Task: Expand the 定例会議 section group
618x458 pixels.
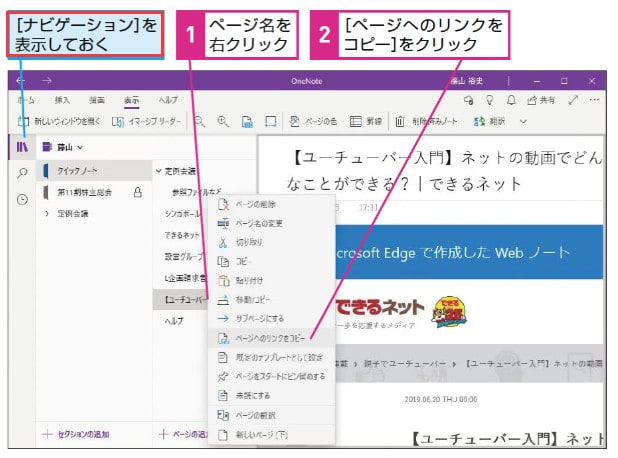Action: [x=46, y=214]
